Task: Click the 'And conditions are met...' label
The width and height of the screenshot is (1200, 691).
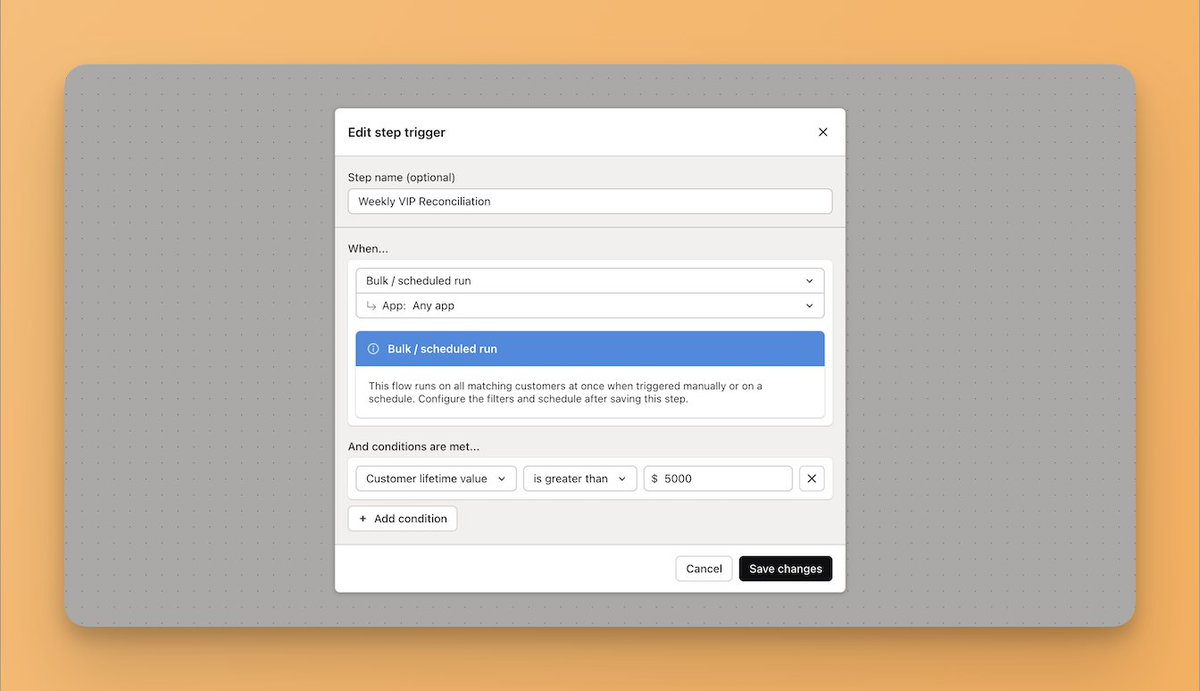Action: point(414,447)
